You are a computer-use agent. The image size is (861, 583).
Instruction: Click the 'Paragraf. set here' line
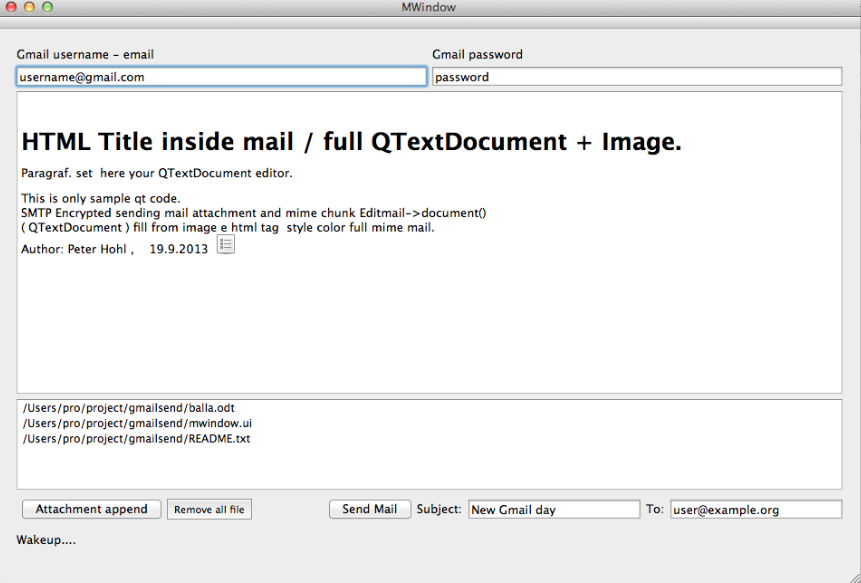tap(156, 173)
